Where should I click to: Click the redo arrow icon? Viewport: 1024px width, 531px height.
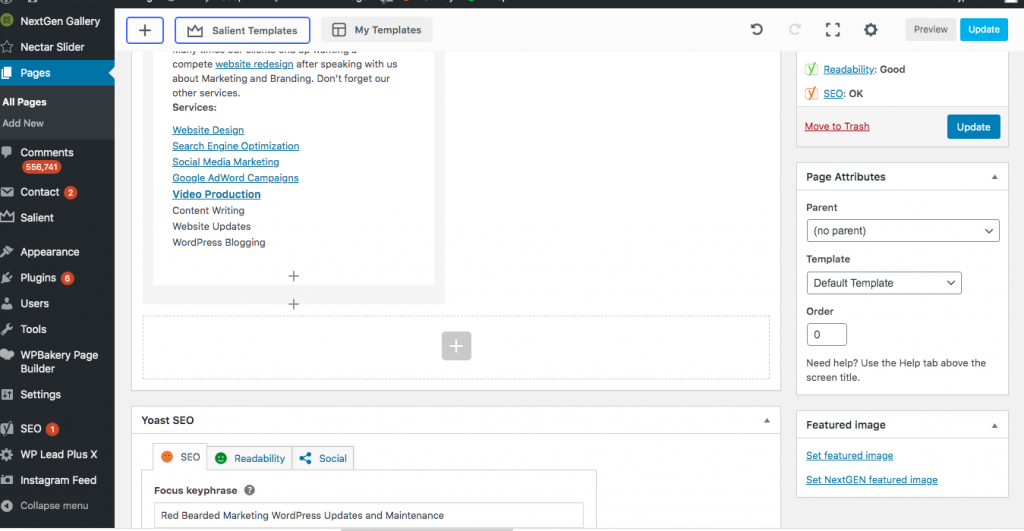794,29
